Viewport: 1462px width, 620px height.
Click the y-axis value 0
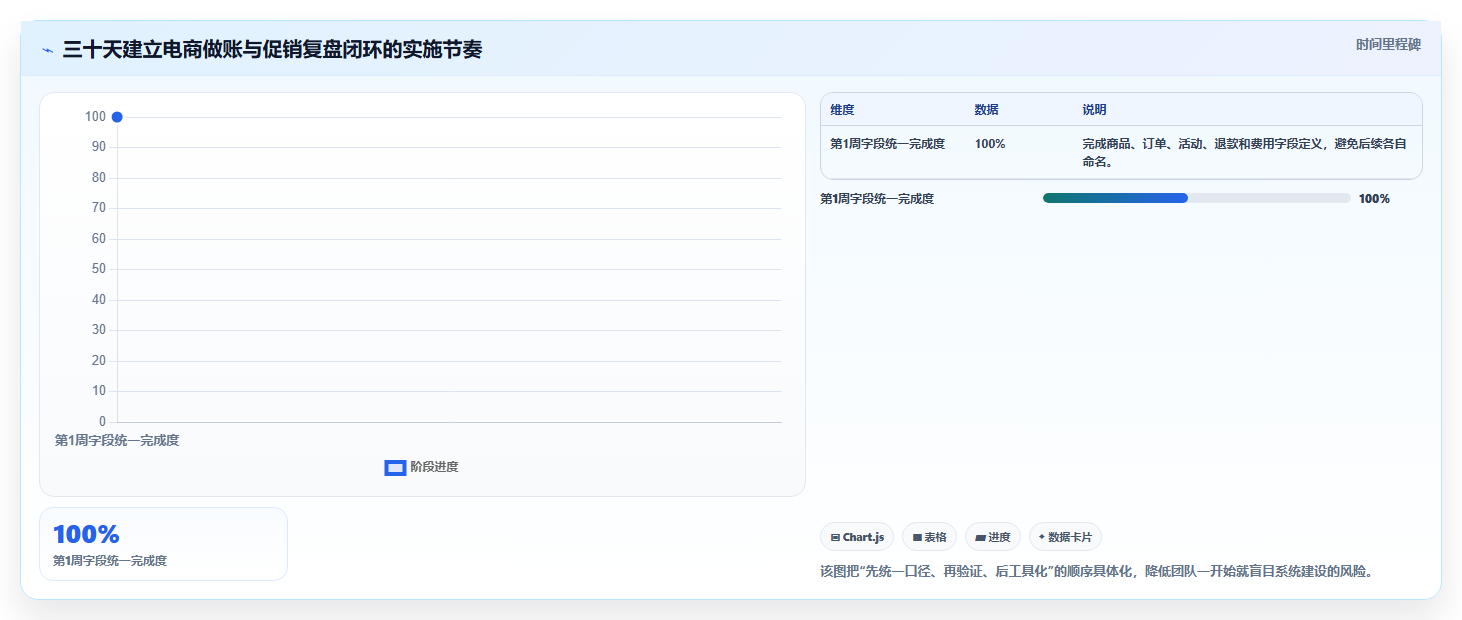tap(102, 422)
